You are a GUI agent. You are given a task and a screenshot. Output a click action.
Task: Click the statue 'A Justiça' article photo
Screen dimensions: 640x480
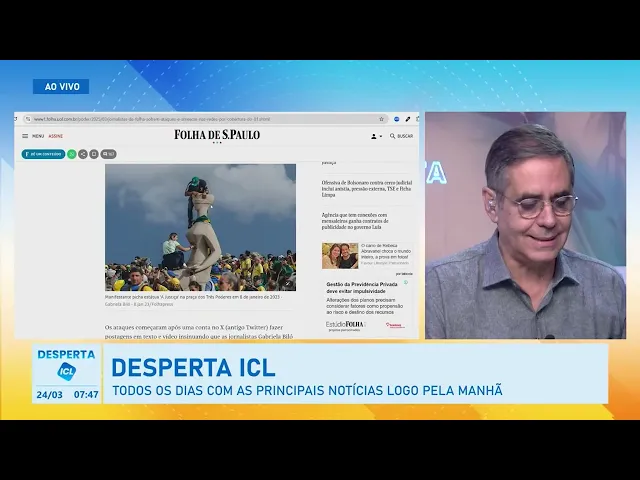[x=200, y=227]
